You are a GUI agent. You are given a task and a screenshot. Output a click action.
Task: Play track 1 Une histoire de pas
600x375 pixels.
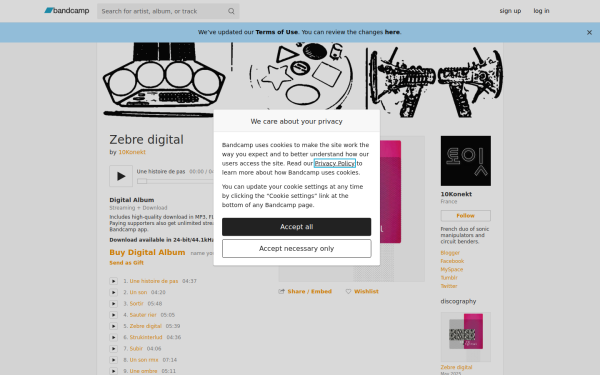(x=114, y=281)
